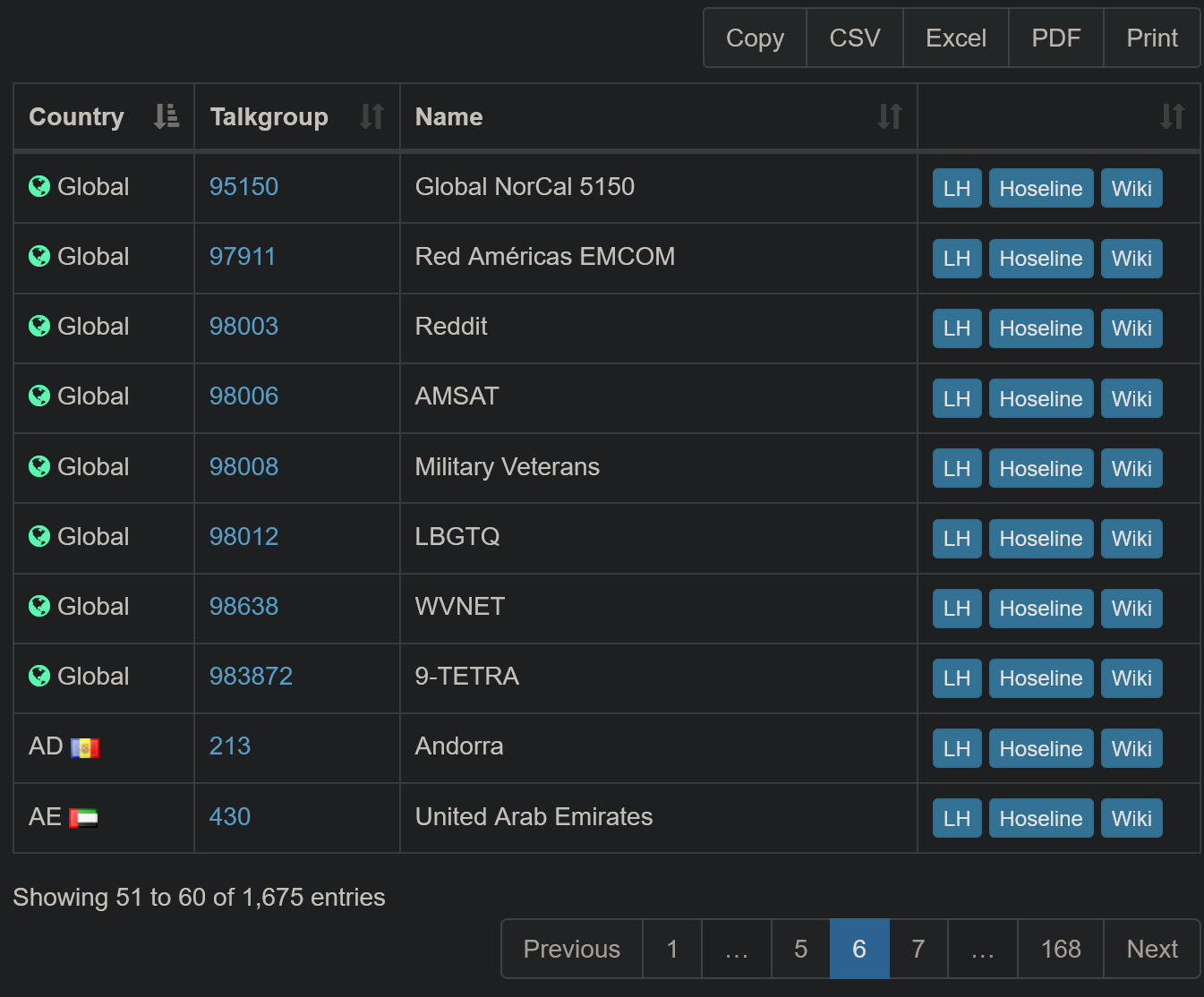The height and width of the screenshot is (997, 1204).
Task: Export the table as CSV
Action: pyautogui.click(x=854, y=38)
